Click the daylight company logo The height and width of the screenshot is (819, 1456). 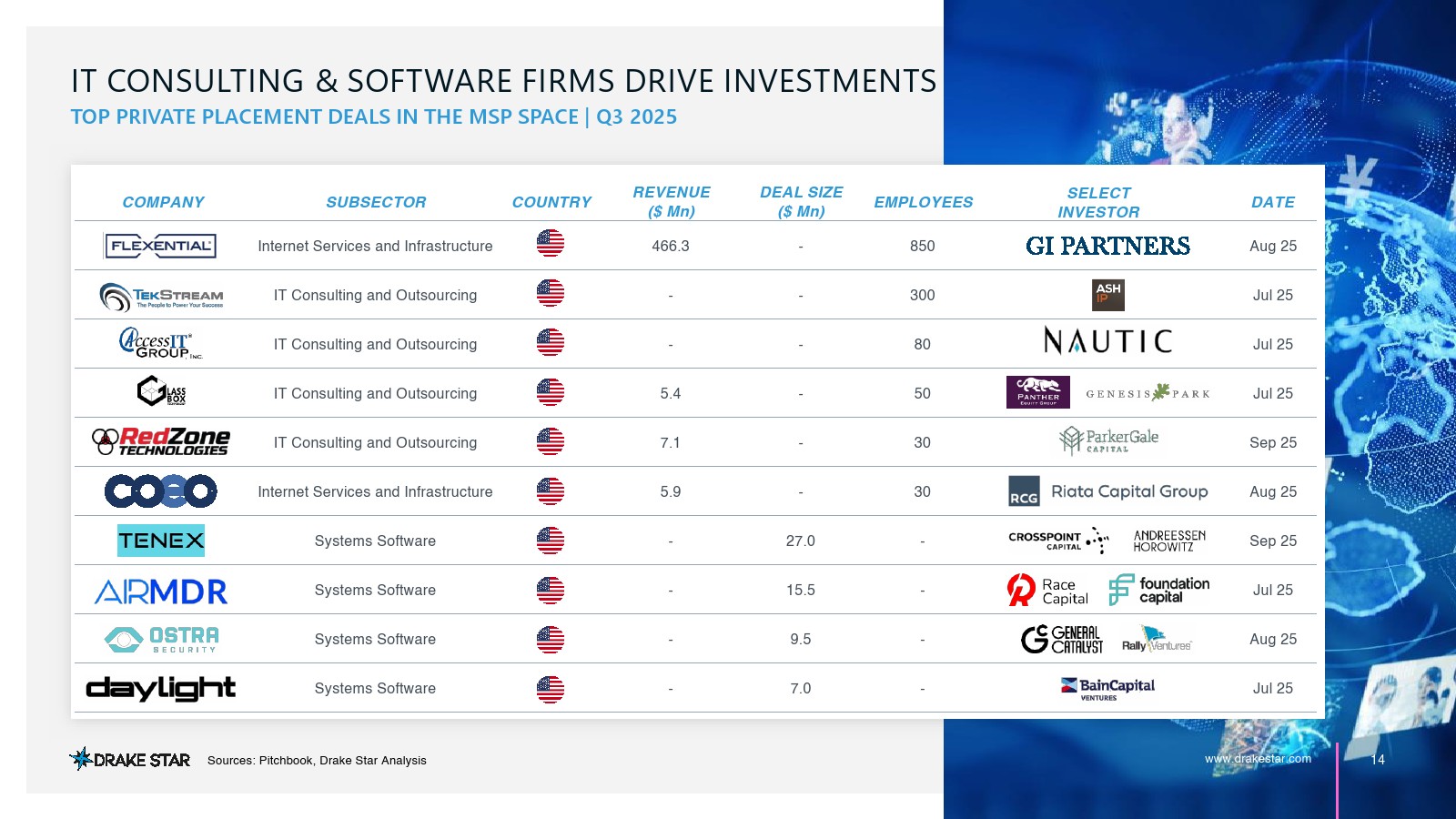click(161, 689)
